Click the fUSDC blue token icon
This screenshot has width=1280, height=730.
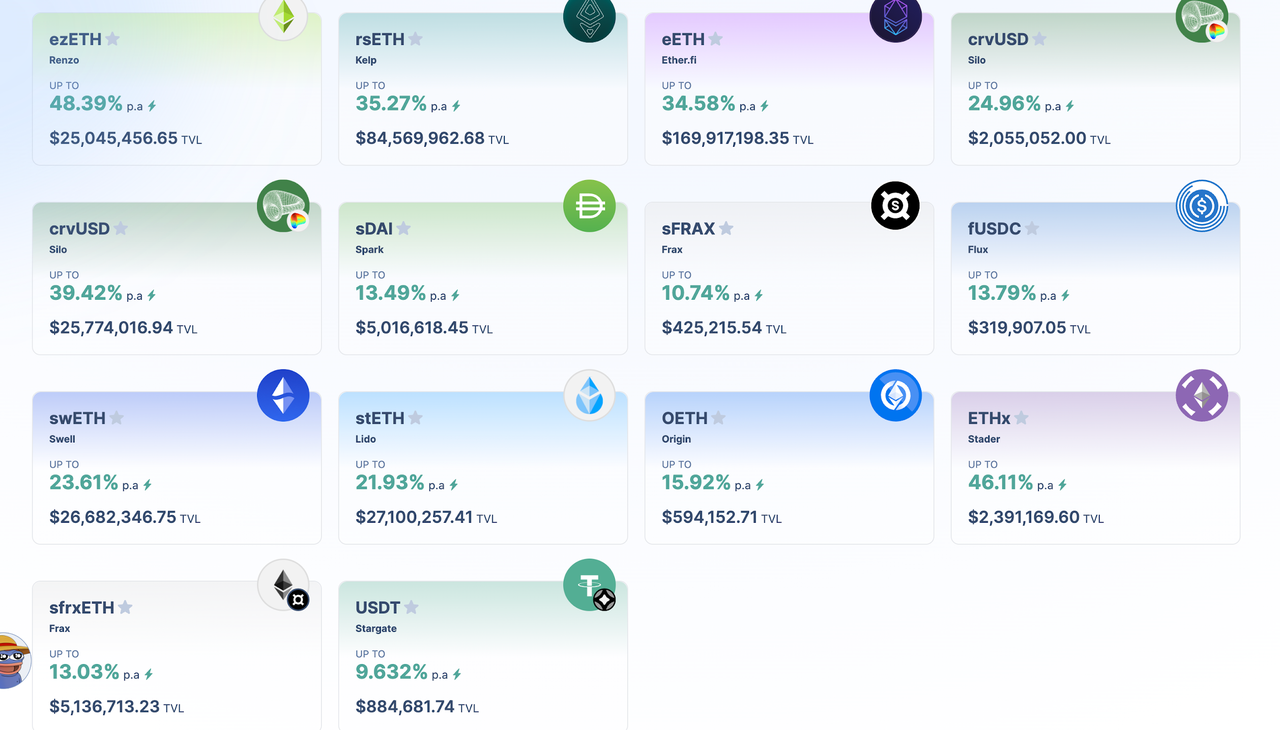(x=1202, y=206)
